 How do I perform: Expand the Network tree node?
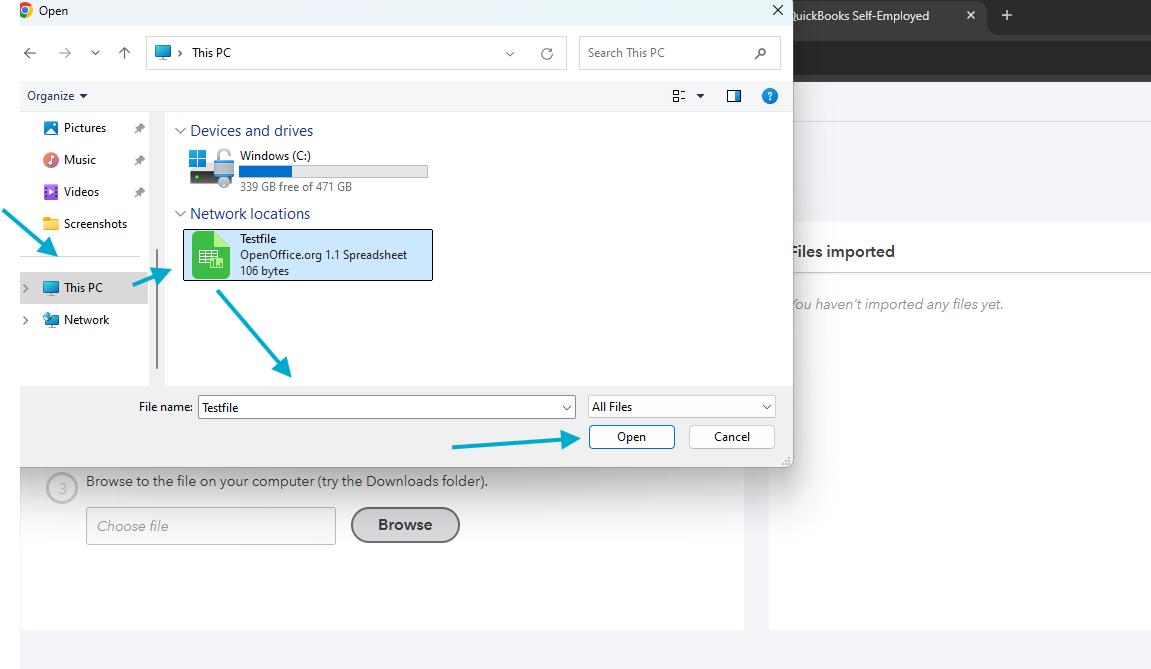coord(26,320)
